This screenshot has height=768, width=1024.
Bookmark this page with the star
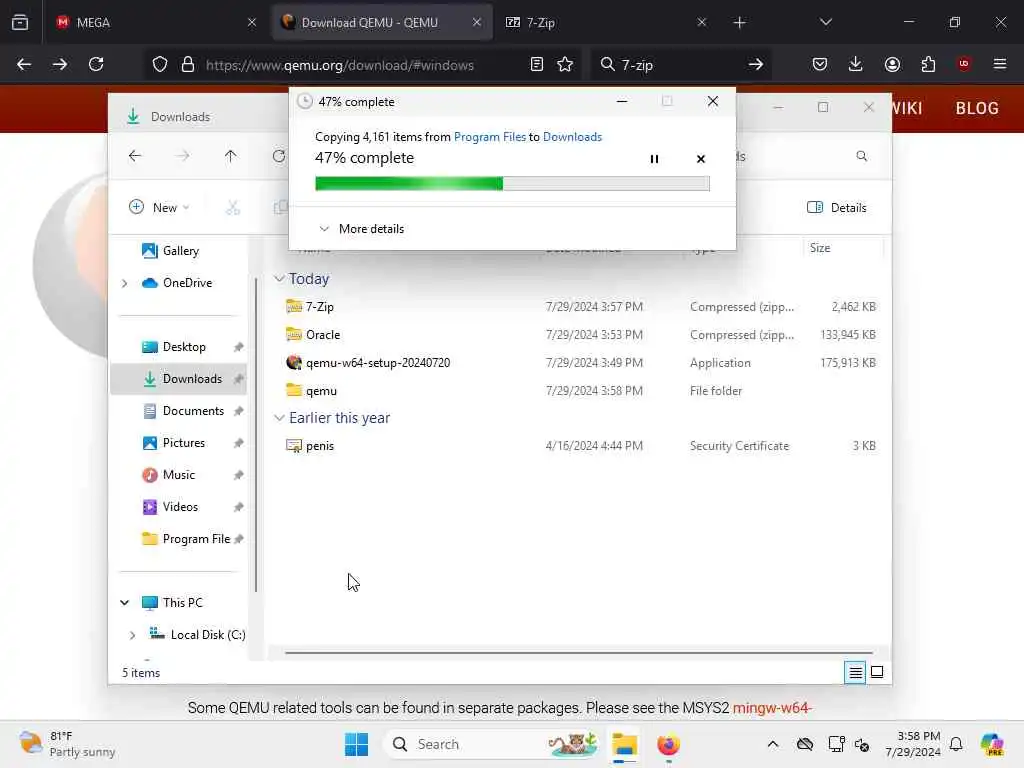point(565,64)
